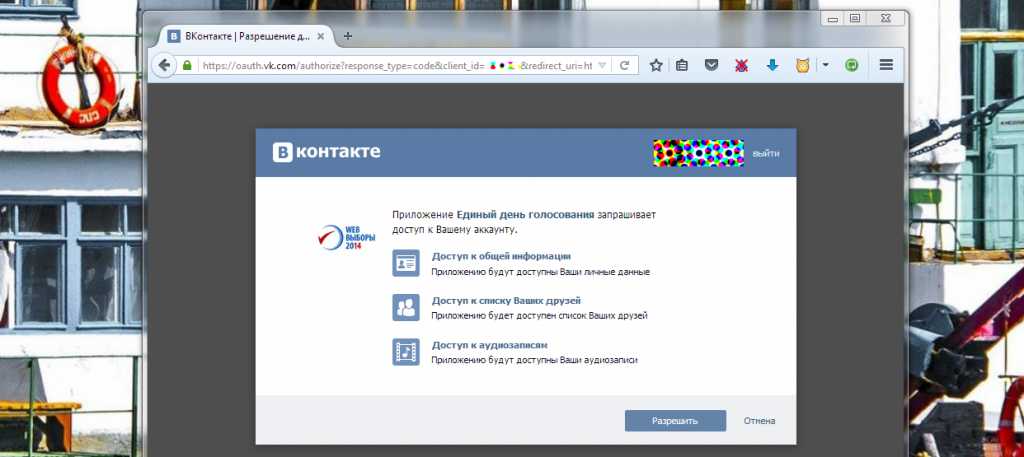Click the green padlock site security icon
1024x457 pixels.
pos(187,65)
